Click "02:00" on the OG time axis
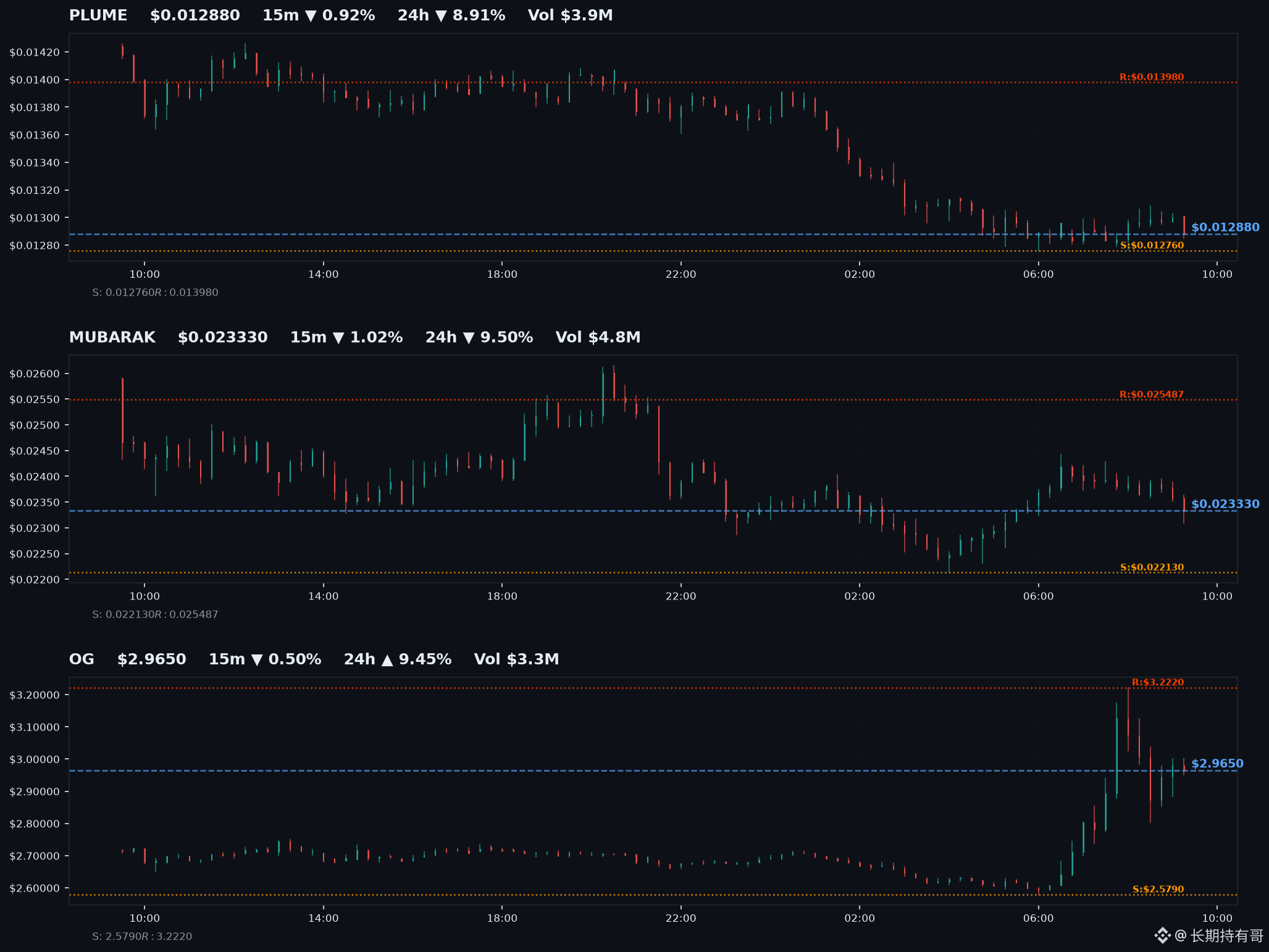This screenshot has height=952, width=1269. [860, 919]
